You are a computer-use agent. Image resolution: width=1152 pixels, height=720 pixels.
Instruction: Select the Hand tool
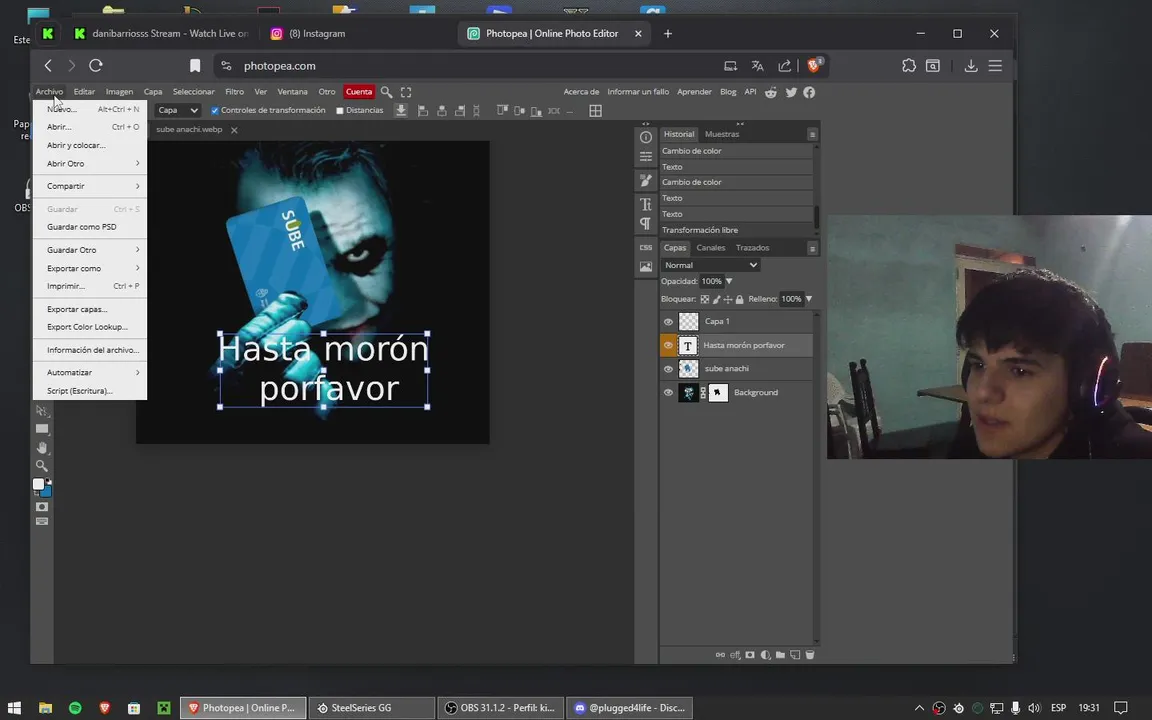[42, 447]
